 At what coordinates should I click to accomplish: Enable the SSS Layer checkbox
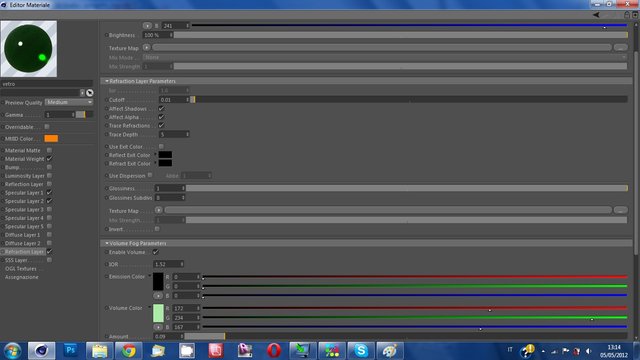(49, 260)
